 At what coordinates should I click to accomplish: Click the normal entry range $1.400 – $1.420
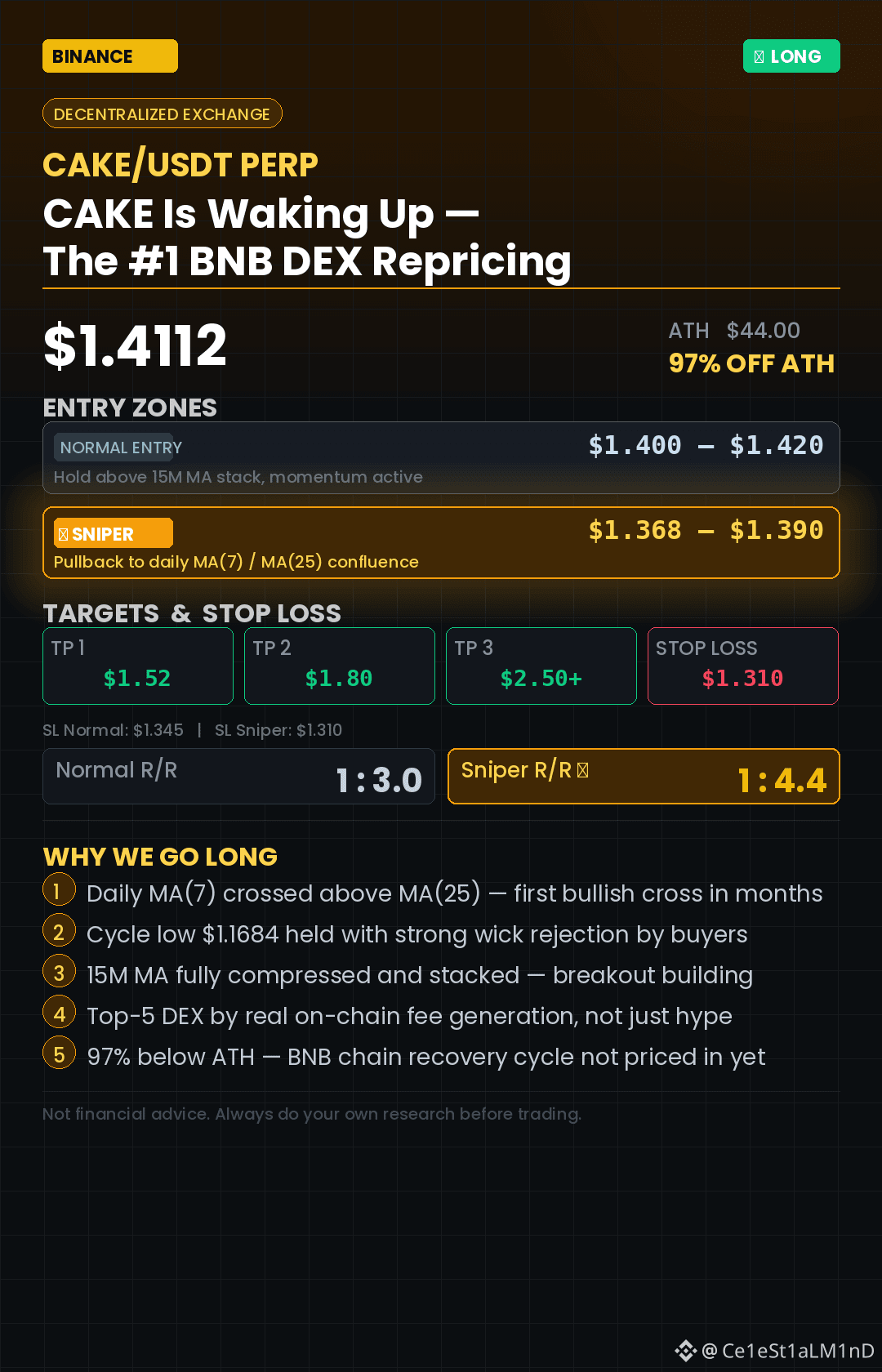(706, 446)
